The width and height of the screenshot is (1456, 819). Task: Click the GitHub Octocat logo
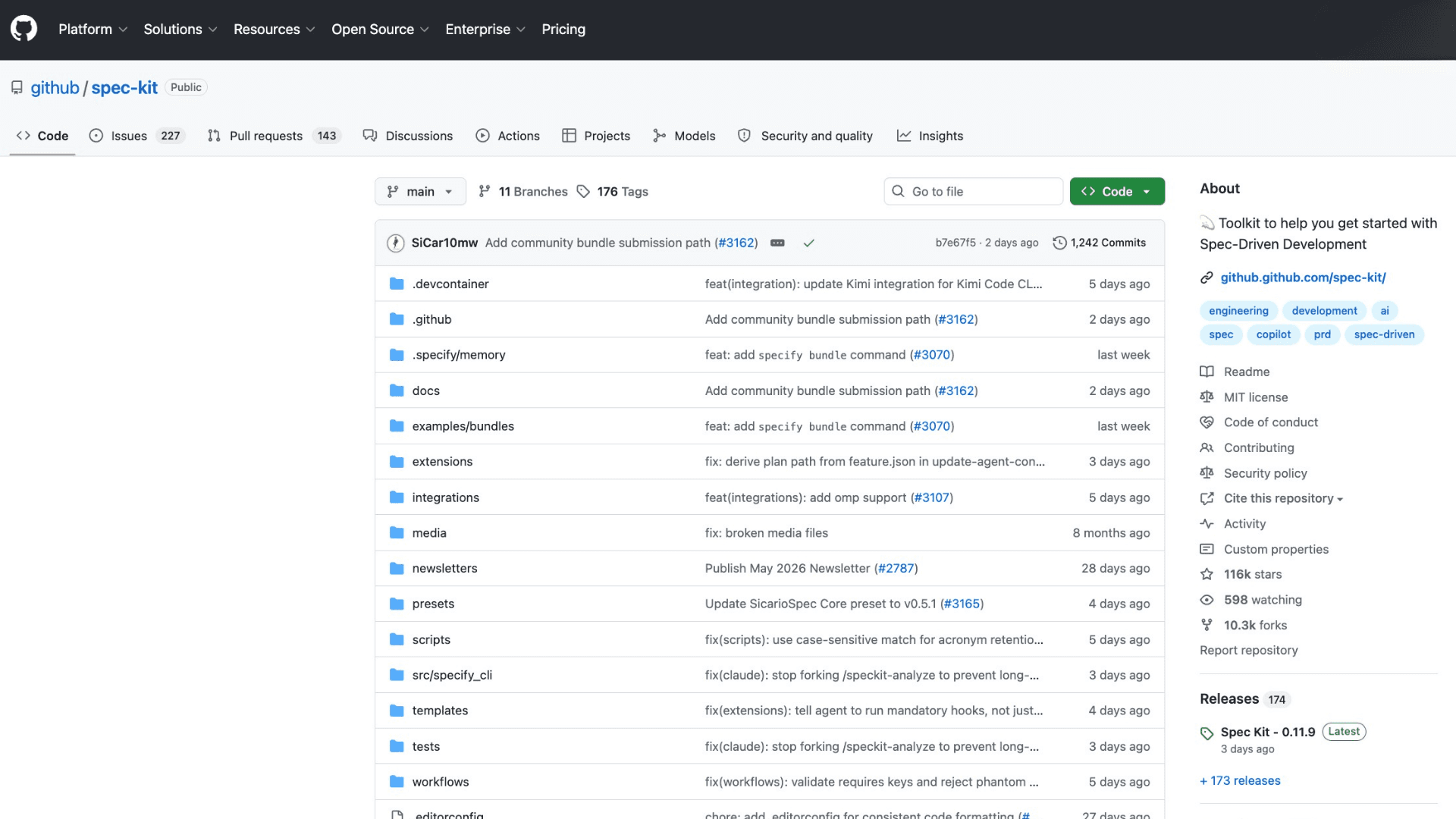coord(24,29)
